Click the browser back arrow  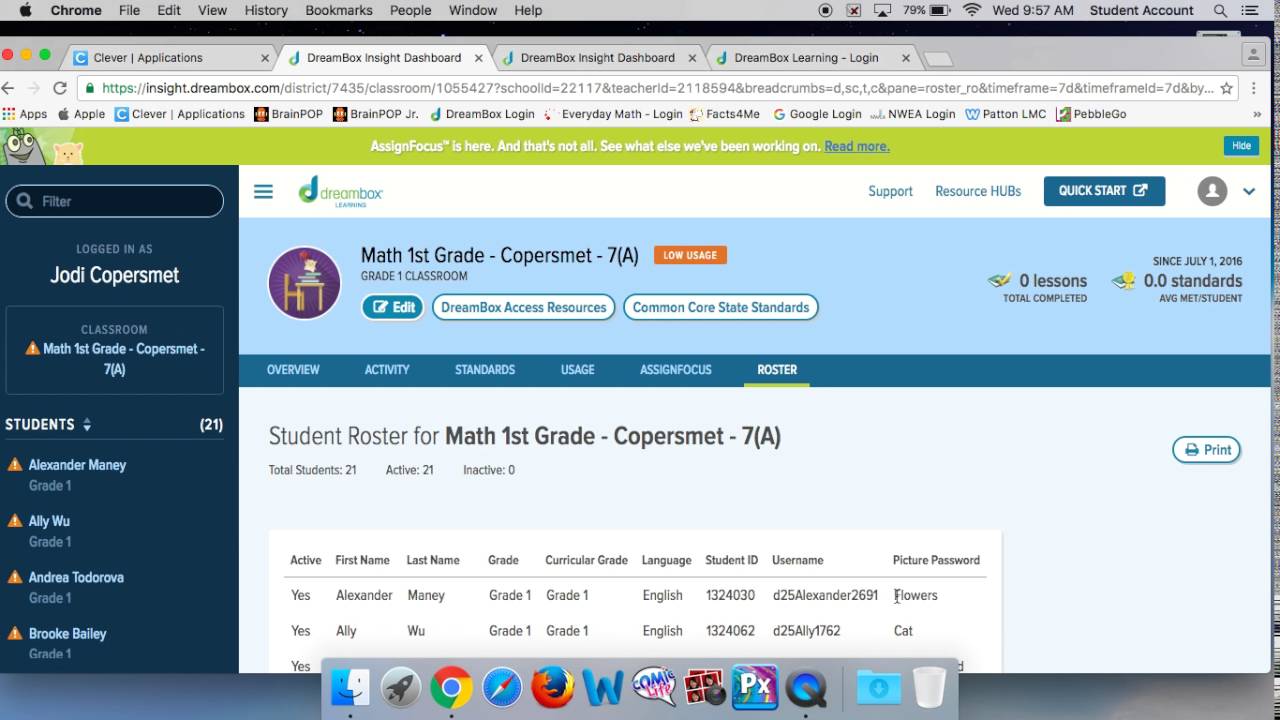click(9, 88)
